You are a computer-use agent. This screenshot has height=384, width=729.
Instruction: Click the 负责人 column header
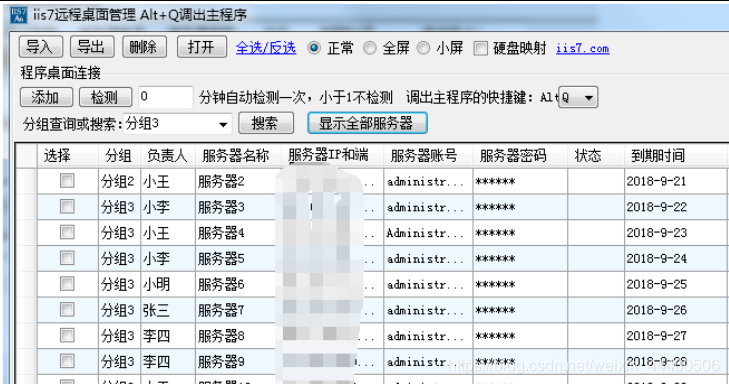pos(167,156)
